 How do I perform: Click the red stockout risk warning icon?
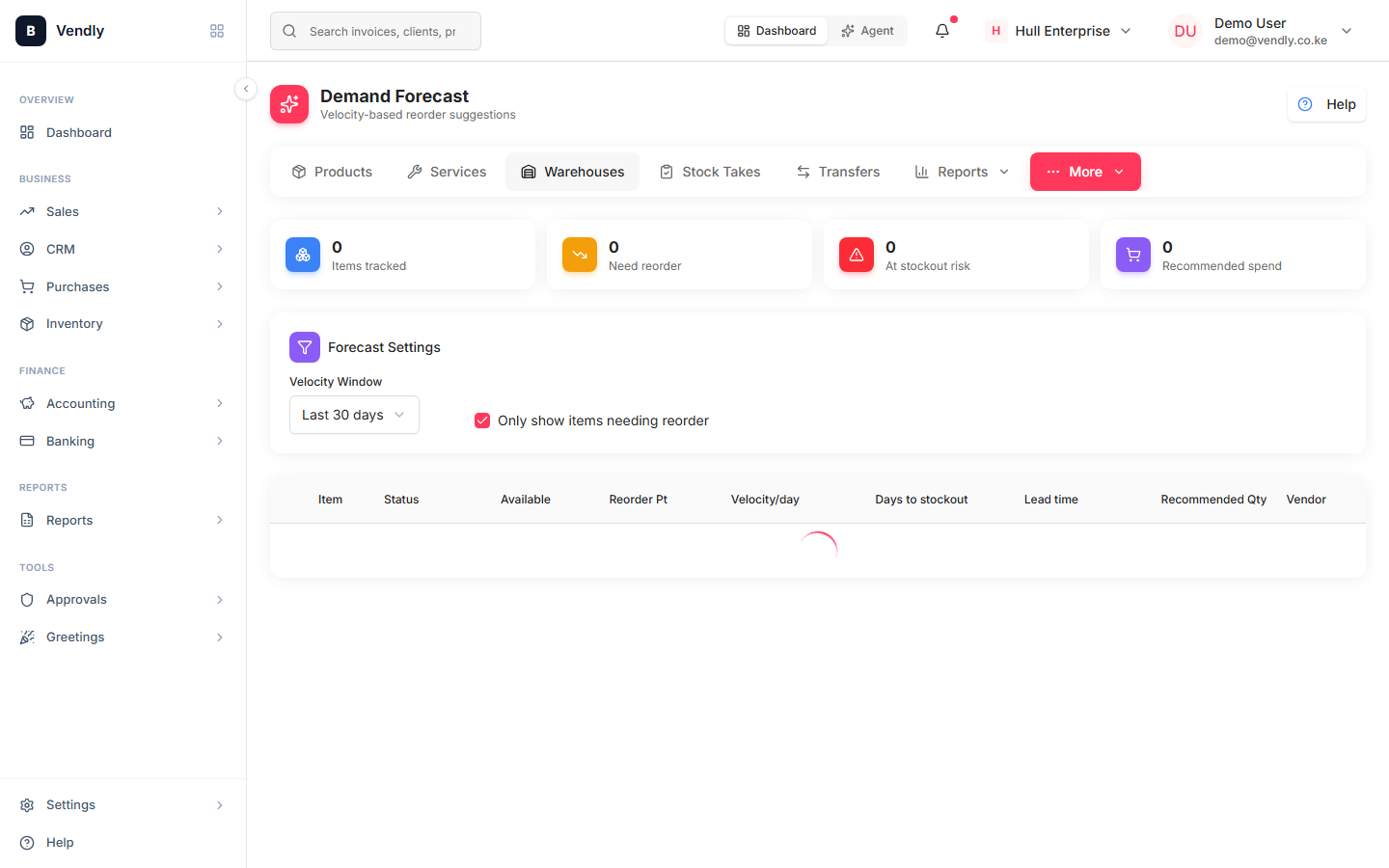coord(857,255)
